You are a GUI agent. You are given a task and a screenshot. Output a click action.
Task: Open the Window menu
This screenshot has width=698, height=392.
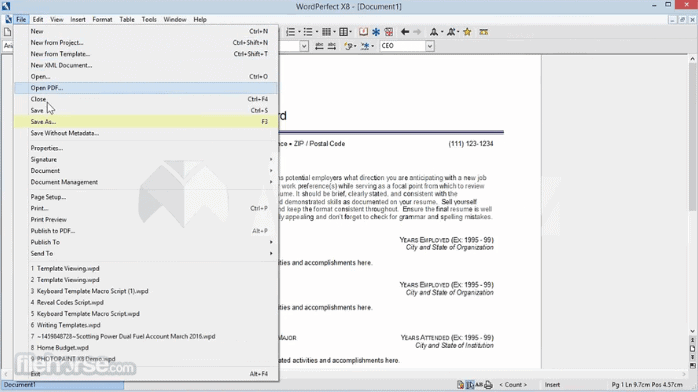pyautogui.click(x=174, y=20)
